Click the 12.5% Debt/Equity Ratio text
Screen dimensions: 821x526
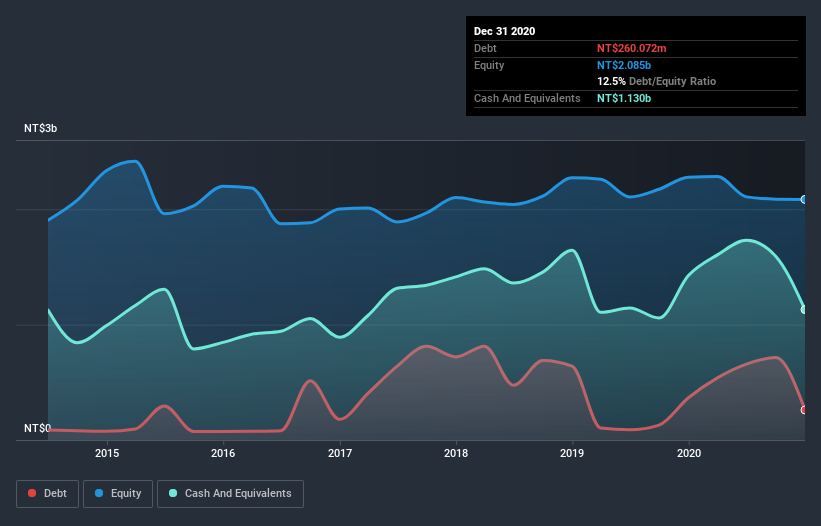657,81
